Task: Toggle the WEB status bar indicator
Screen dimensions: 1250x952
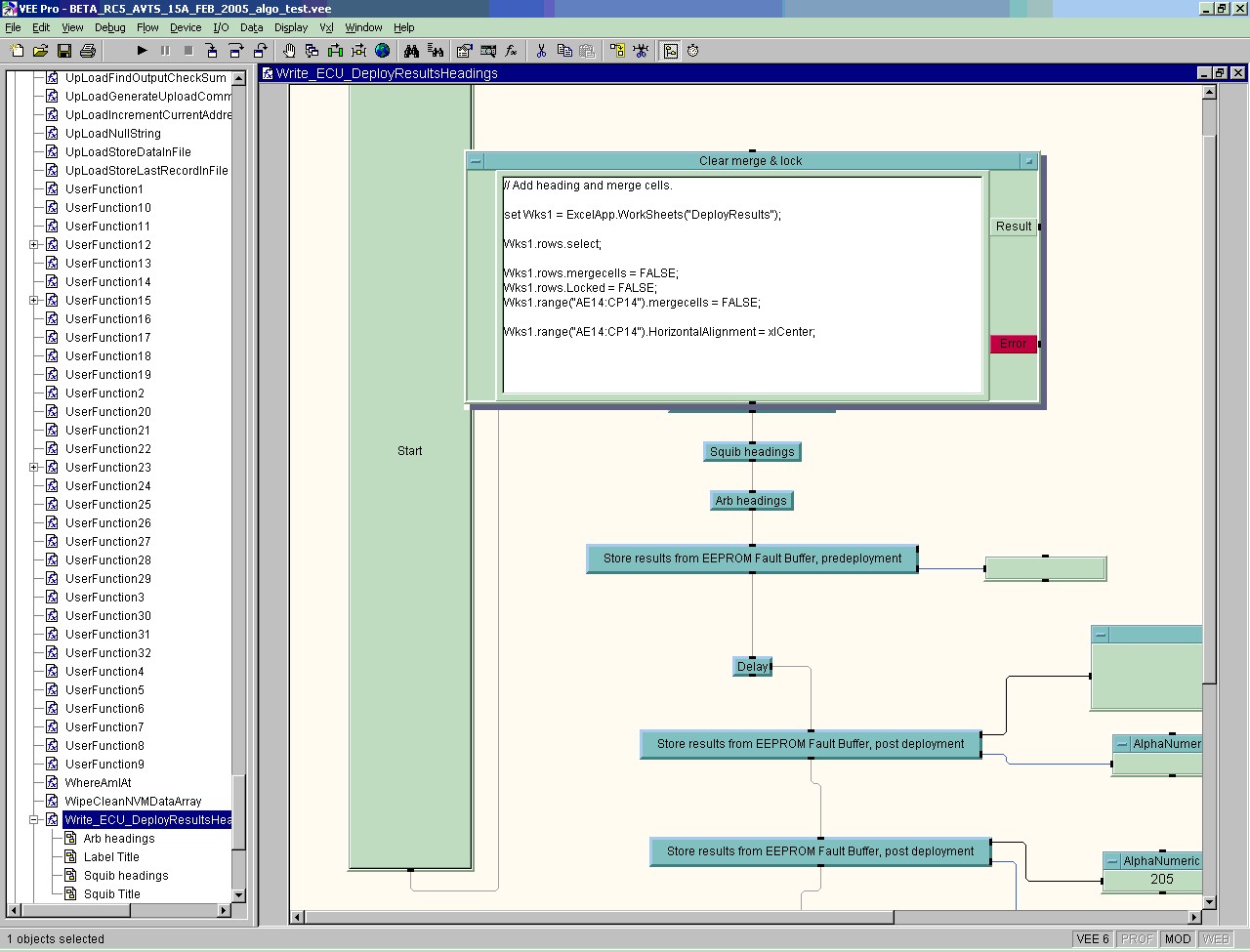Action: tap(1216, 939)
